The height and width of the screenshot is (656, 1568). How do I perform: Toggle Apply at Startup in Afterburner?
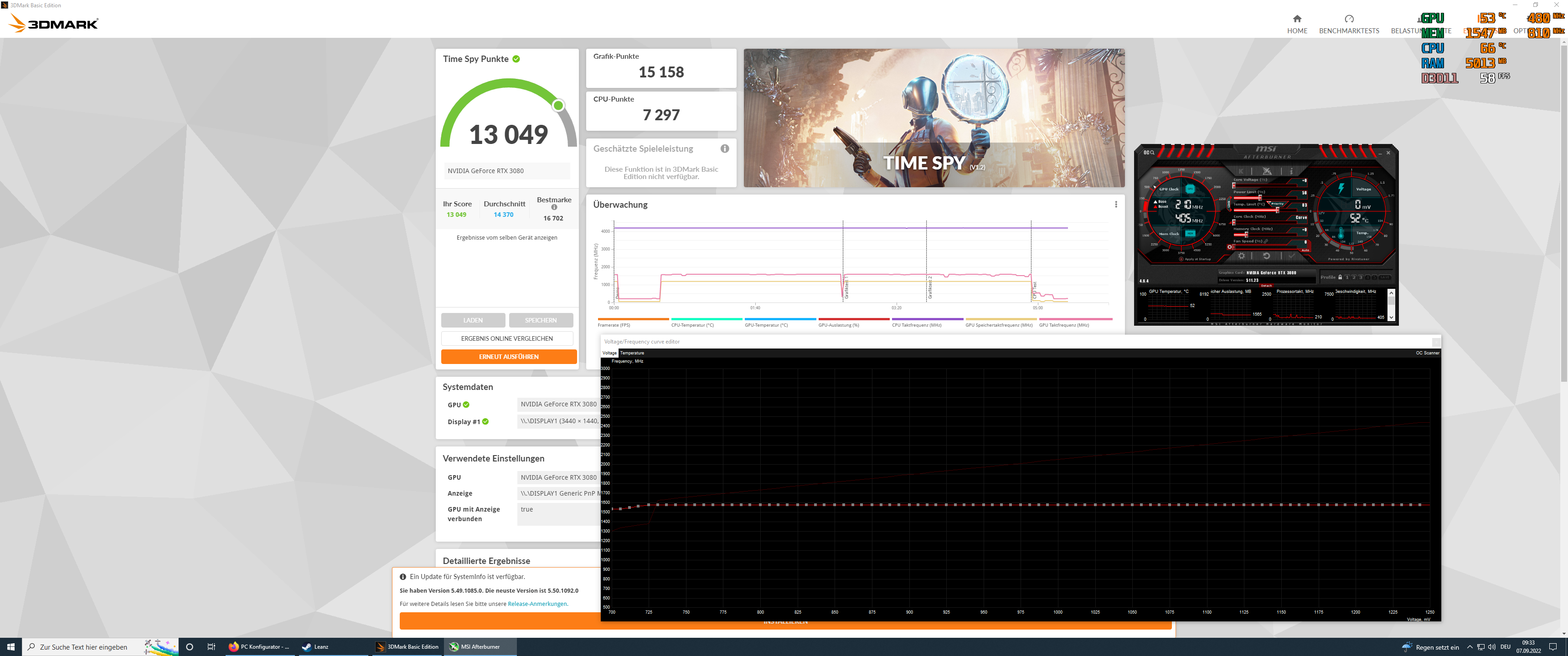(x=1181, y=259)
